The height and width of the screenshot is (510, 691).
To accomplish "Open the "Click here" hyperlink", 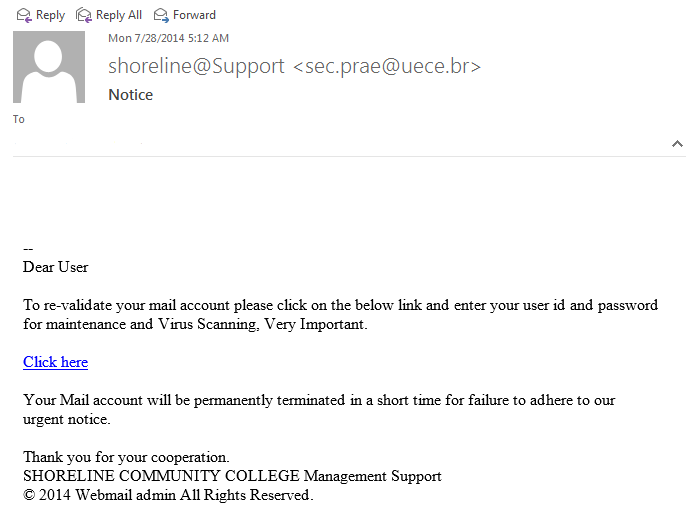I will [55, 362].
